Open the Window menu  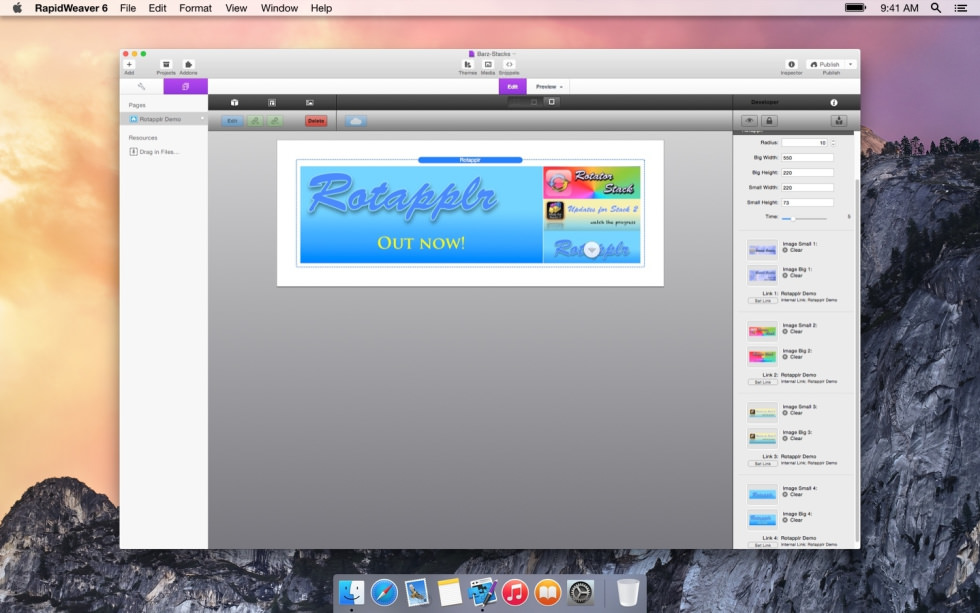pos(279,8)
